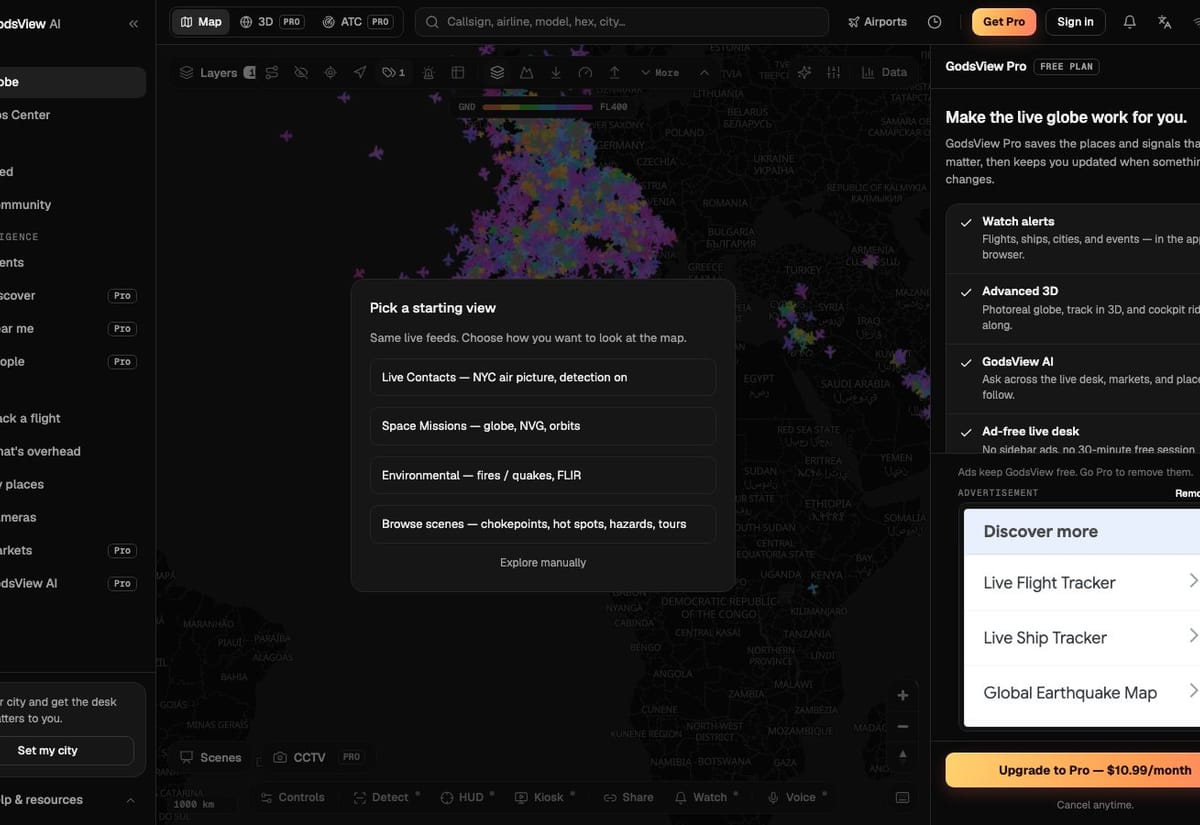Choose Environmental fires quakes FLIR view

[543, 475]
